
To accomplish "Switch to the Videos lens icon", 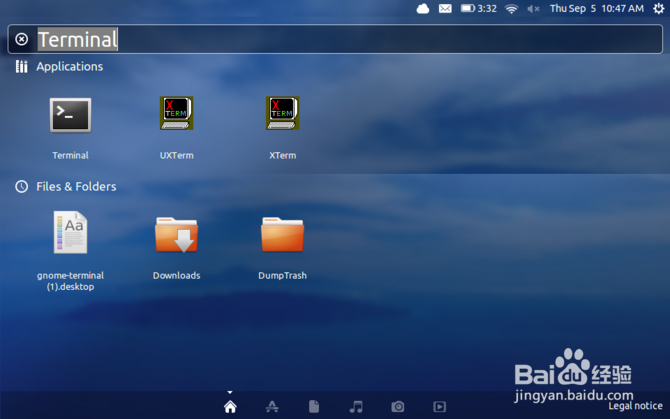I will [x=440, y=407].
